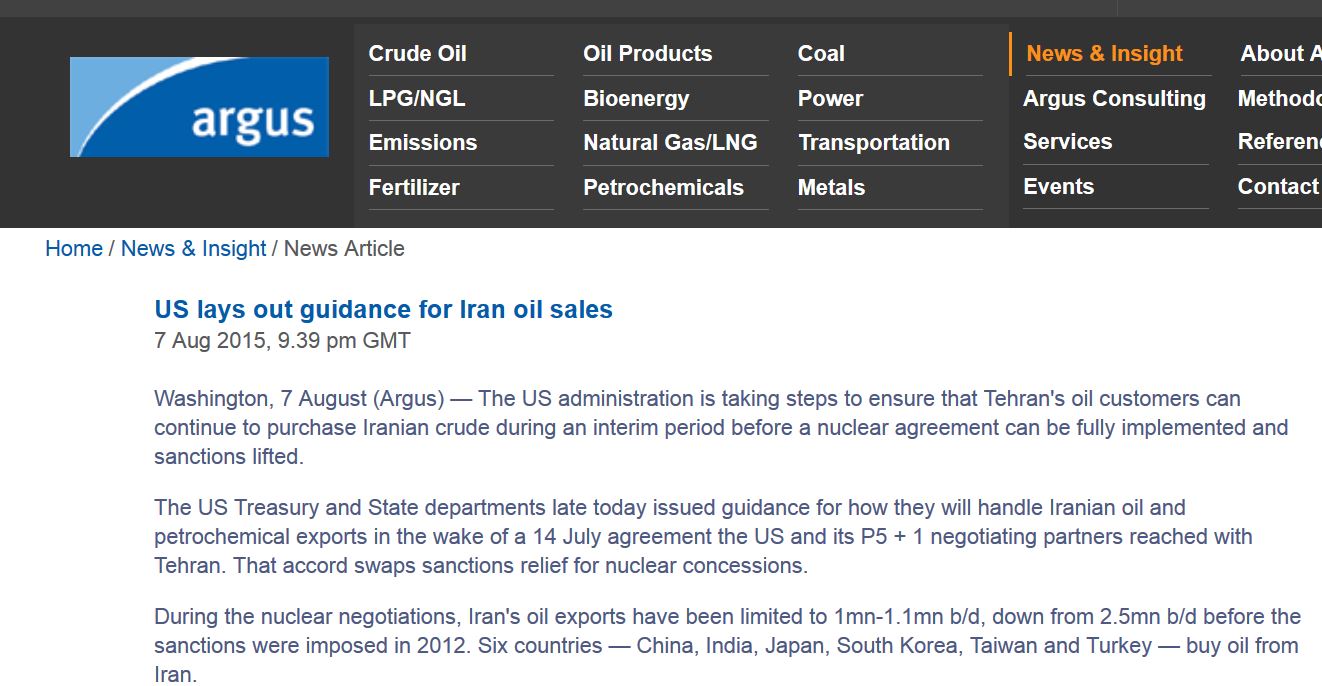Open Argus Consulting page
The height and width of the screenshot is (686, 1322).
pyautogui.click(x=1114, y=99)
